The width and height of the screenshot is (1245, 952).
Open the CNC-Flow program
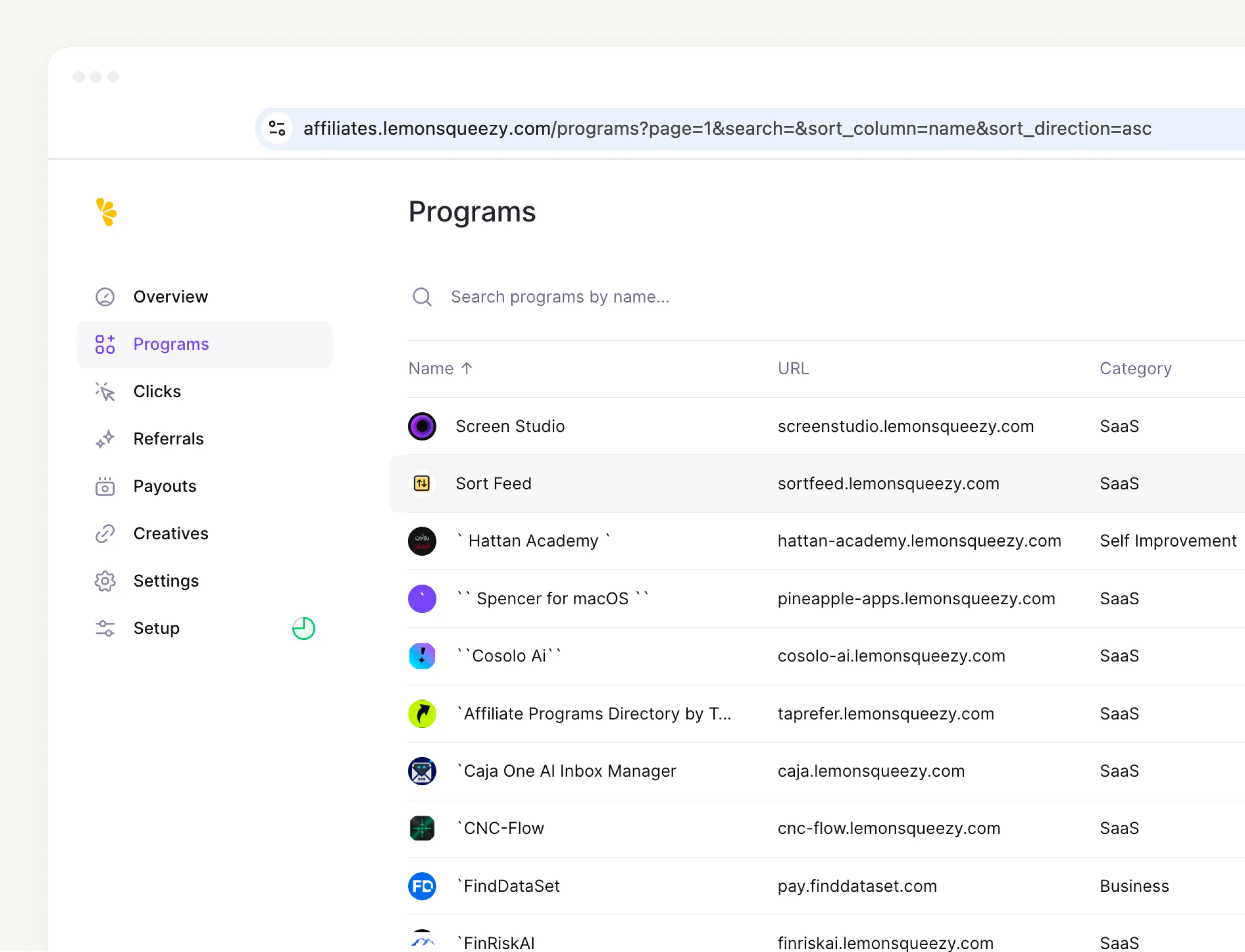point(500,828)
